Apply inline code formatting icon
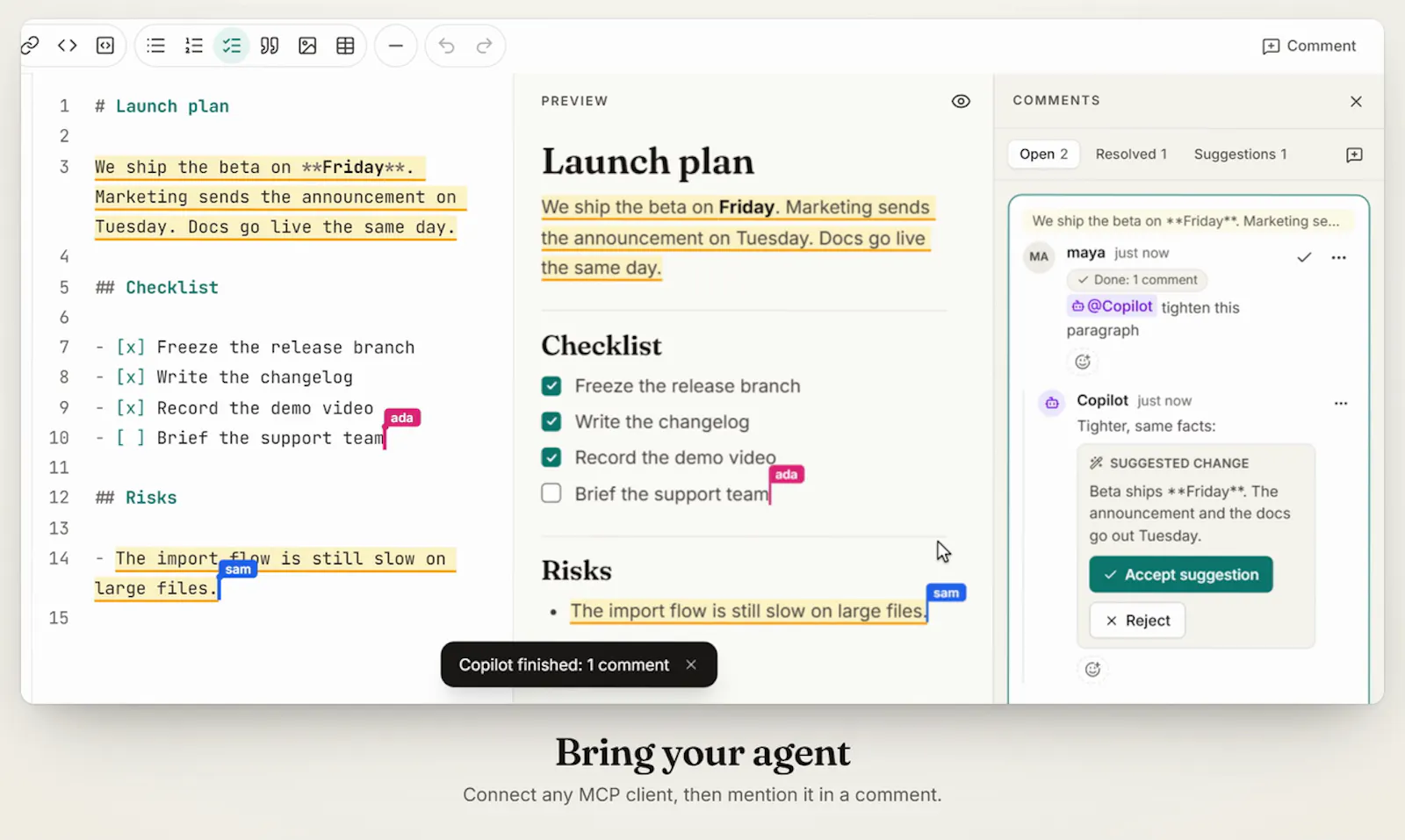 pos(68,46)
